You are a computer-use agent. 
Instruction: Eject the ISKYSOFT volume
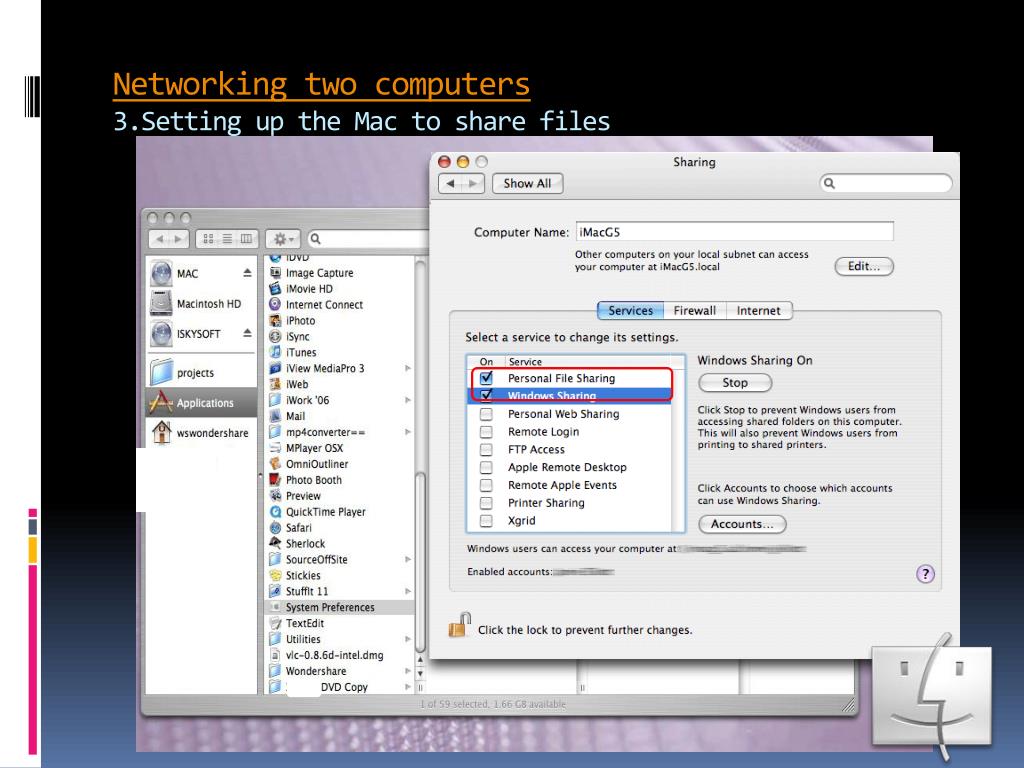click(x=248, y=333)
